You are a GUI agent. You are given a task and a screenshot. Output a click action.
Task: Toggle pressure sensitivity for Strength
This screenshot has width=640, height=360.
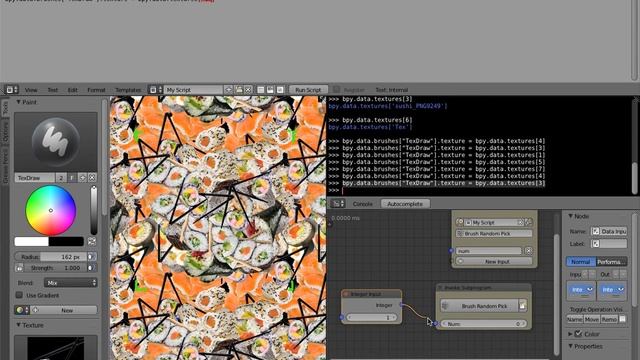point(92,268)
